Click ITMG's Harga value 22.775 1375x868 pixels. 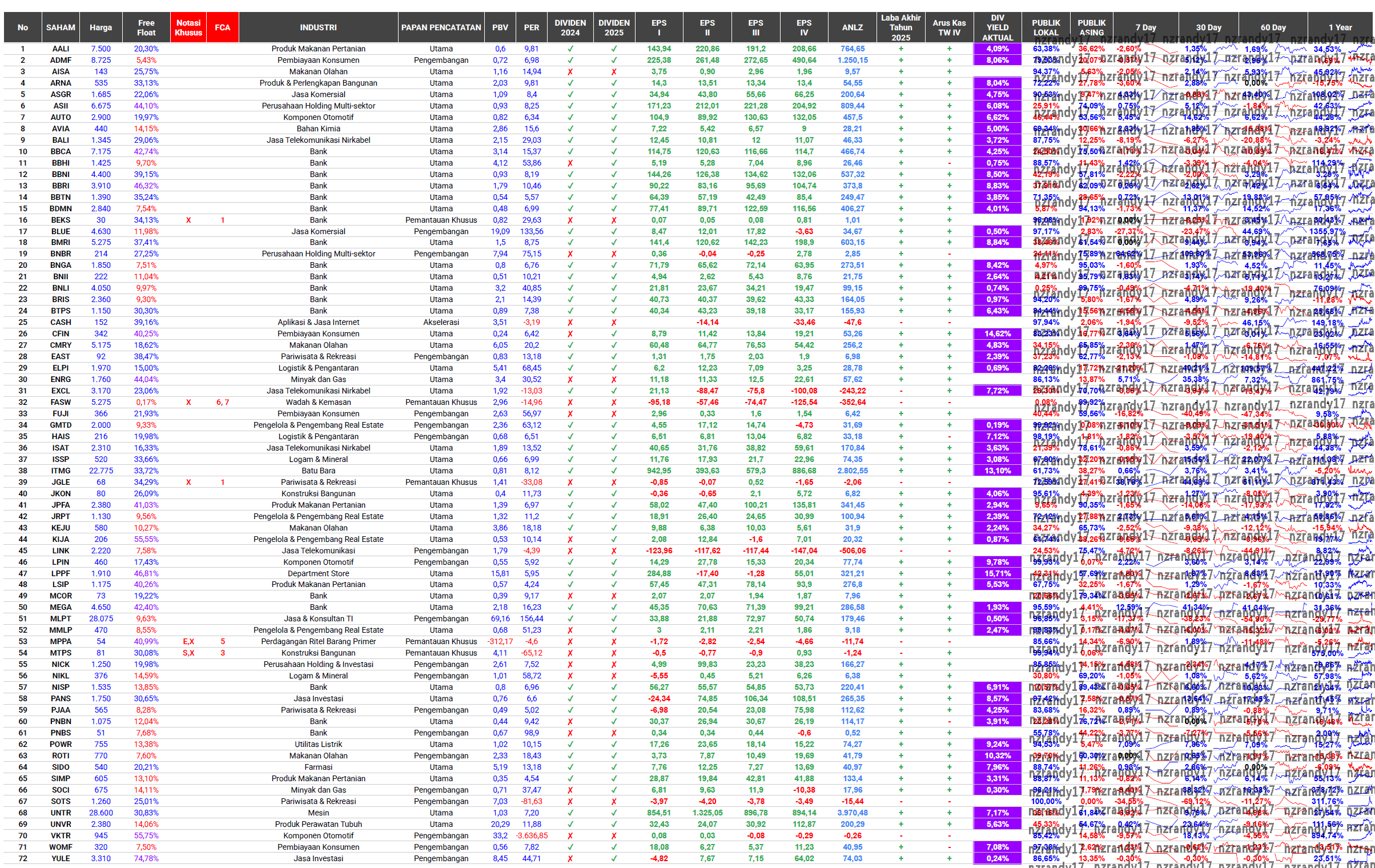click(100, 471)
